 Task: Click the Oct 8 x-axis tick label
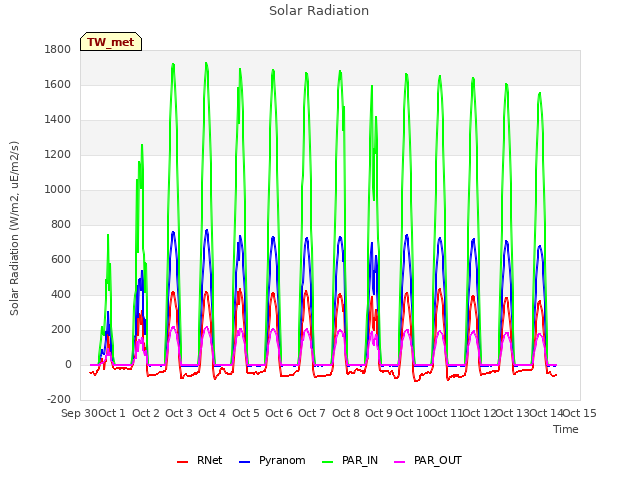click(346, 413)
